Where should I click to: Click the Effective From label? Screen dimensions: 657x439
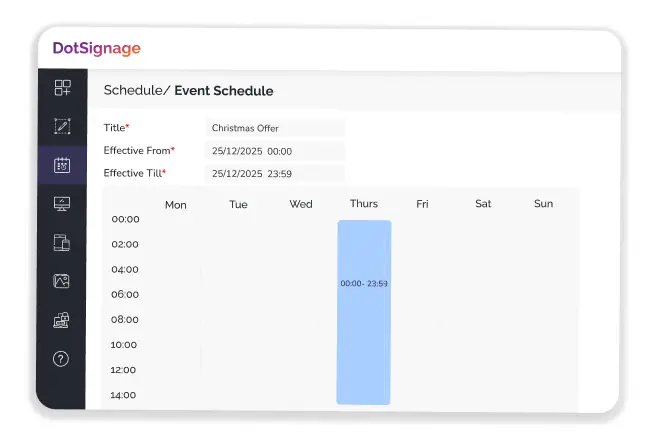pyautogui.click(x=139, y=150)
